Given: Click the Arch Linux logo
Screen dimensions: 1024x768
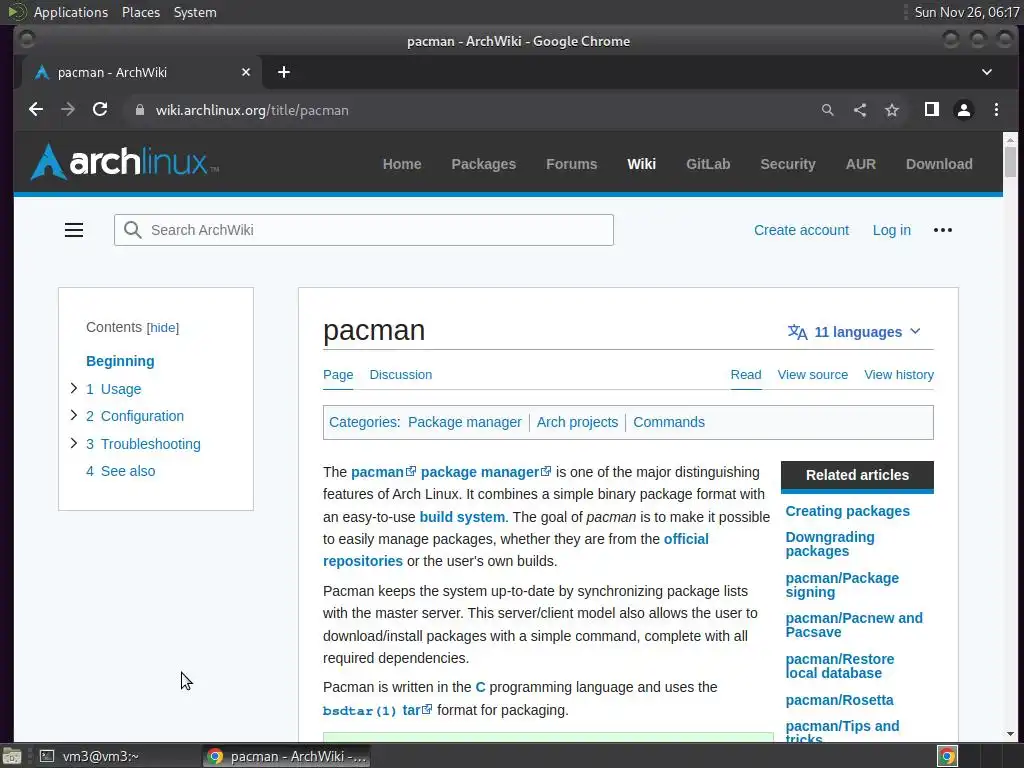Looking at the screenshot, I should click(125, 161).
